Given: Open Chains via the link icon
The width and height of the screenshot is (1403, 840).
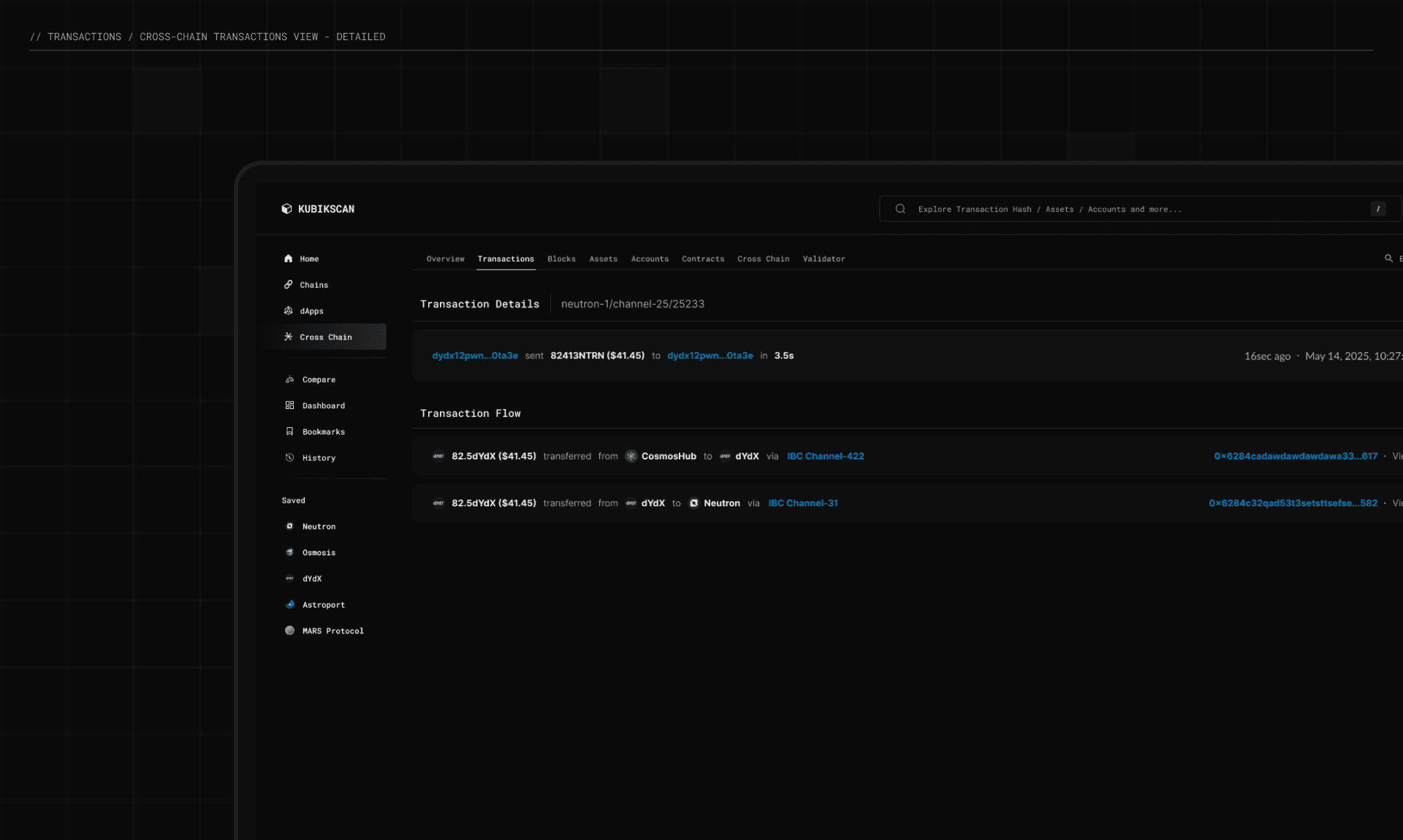Looking at the screenshot, I should [289, 285].
